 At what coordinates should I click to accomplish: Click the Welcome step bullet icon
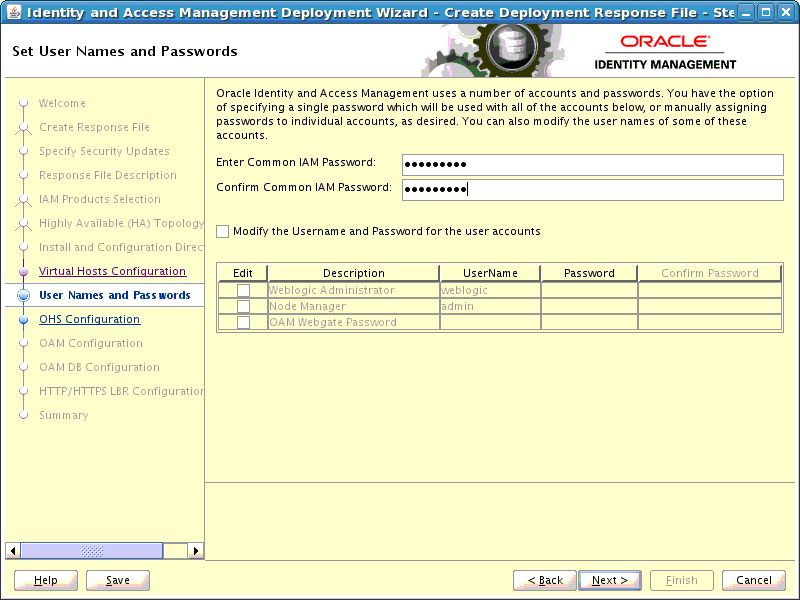point(23,103)
